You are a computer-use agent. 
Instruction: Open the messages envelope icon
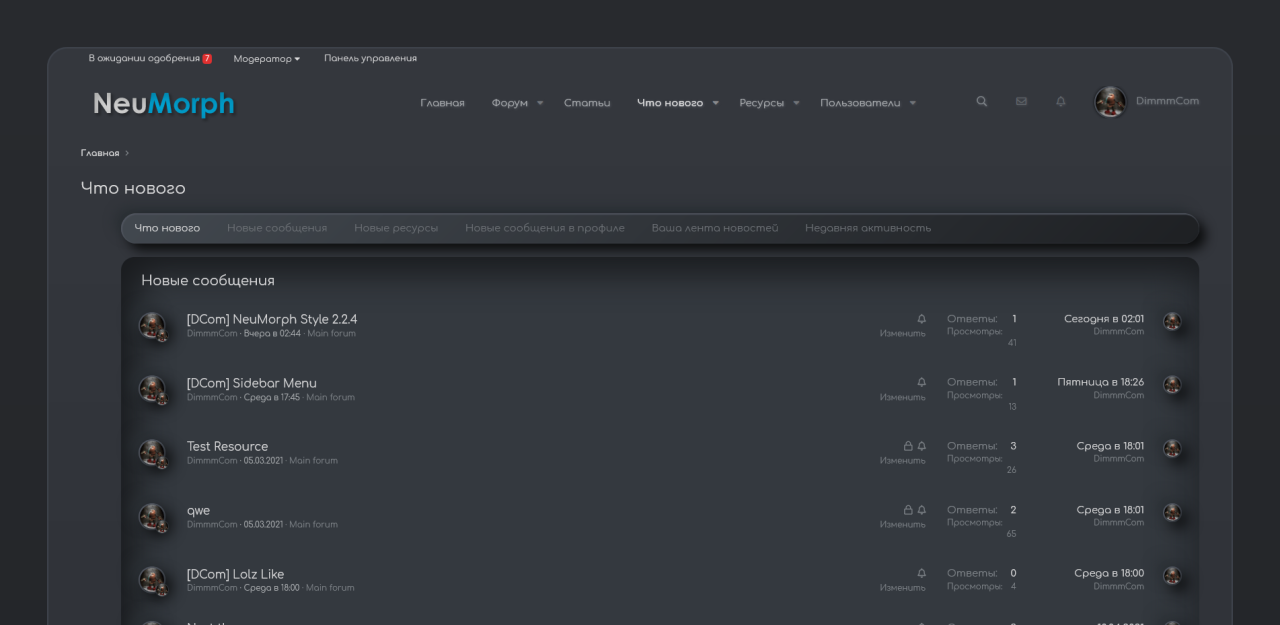pos(1021,101)
